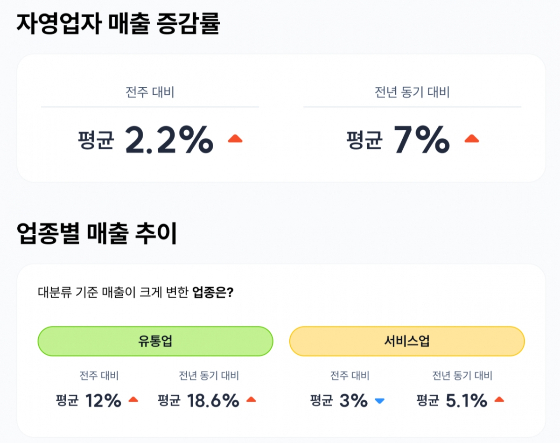Select the green 유통업 category pill
The width and height of the screenshot is (560, 443).
coord(155,341)
